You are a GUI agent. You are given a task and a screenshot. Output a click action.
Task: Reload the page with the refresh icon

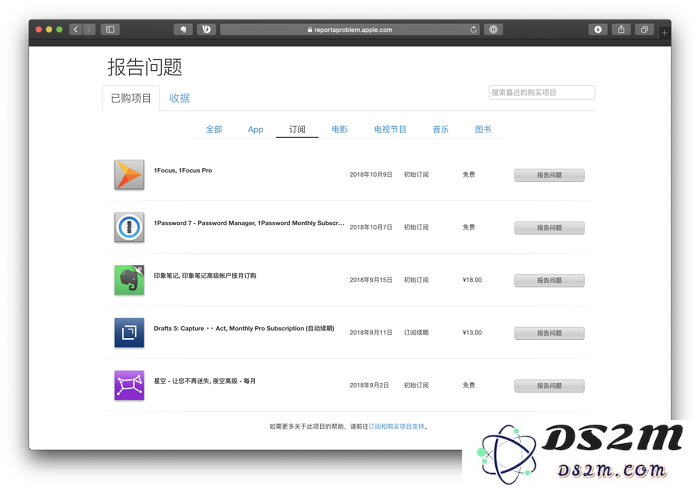click(x=473, y=29)
